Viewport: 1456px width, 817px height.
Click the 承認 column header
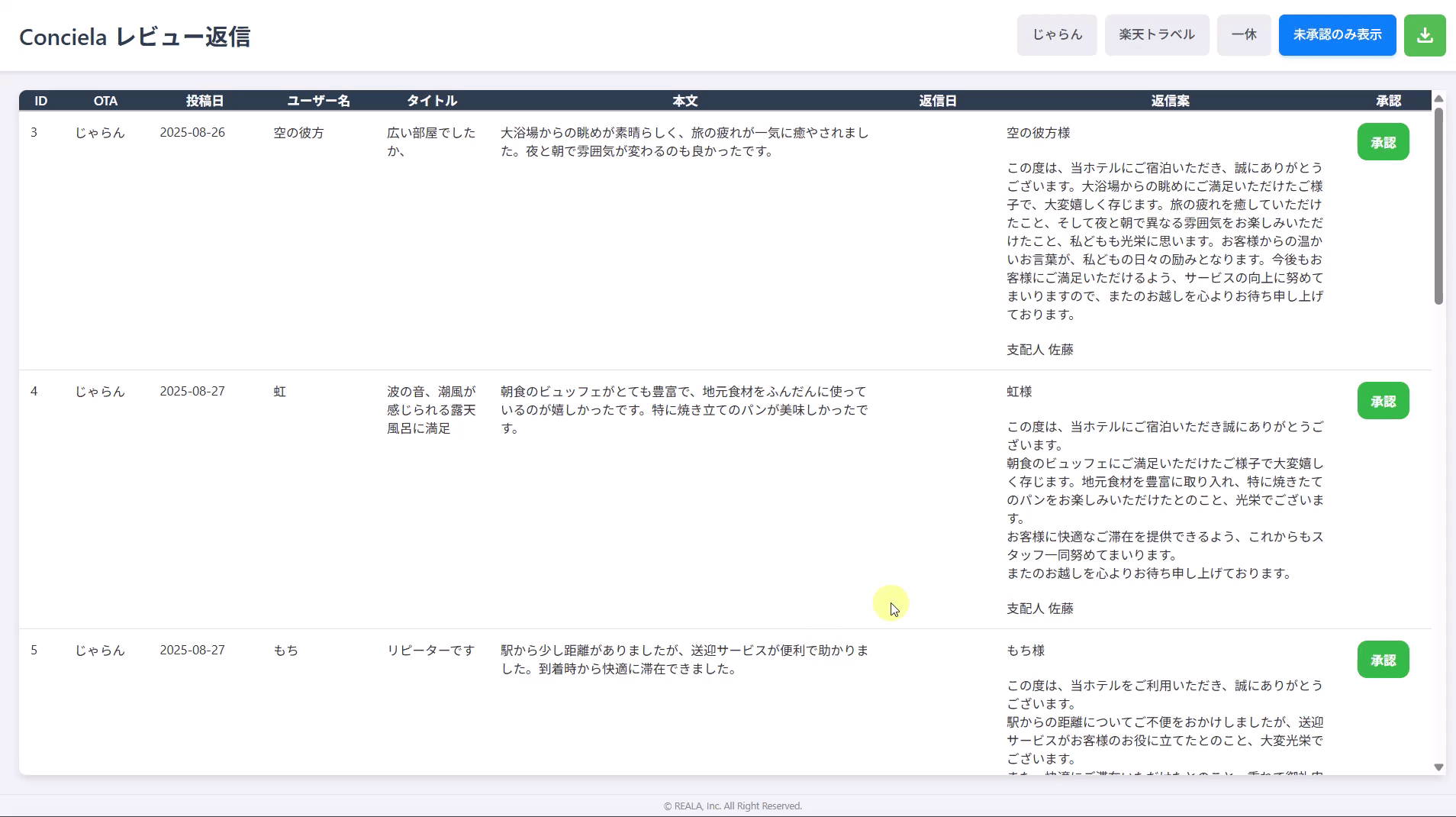pyautogui.click(x=1388, y=101)
